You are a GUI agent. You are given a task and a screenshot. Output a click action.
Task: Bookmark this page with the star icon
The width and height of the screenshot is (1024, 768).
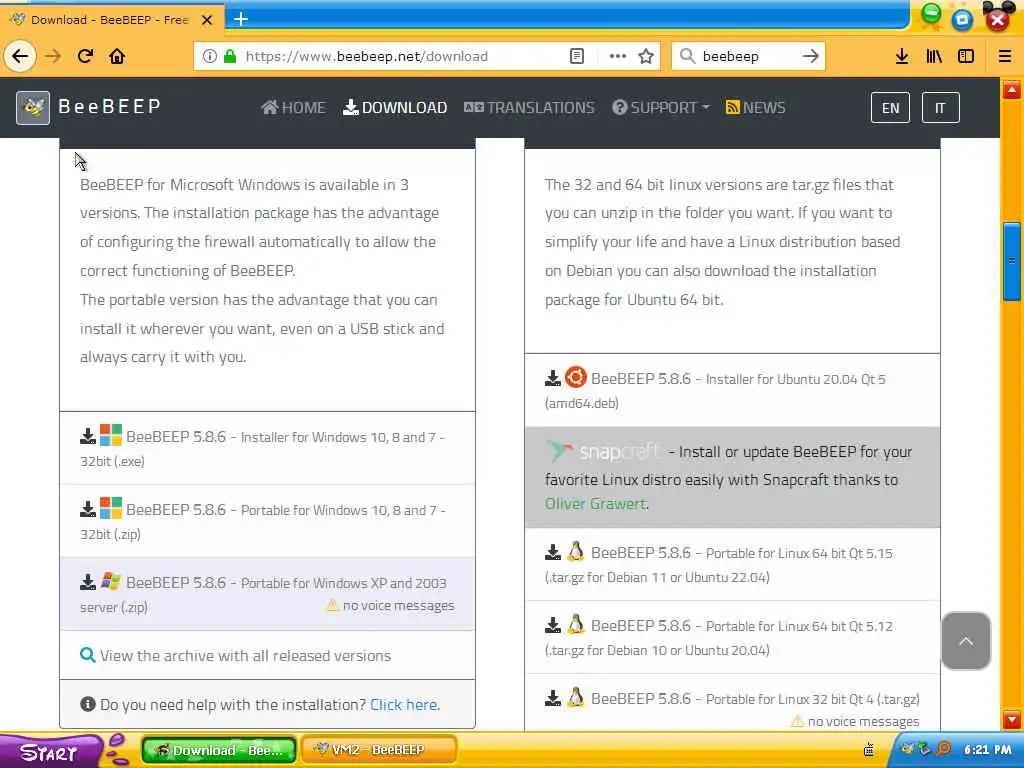coord(646,56)
